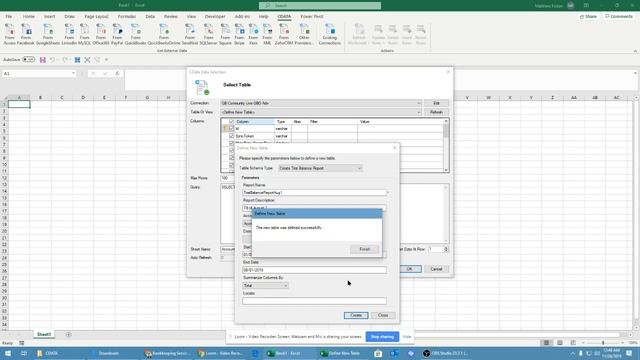Choose the From SendGrid icon
640x360 pixels.
click(x=190, y=34)
